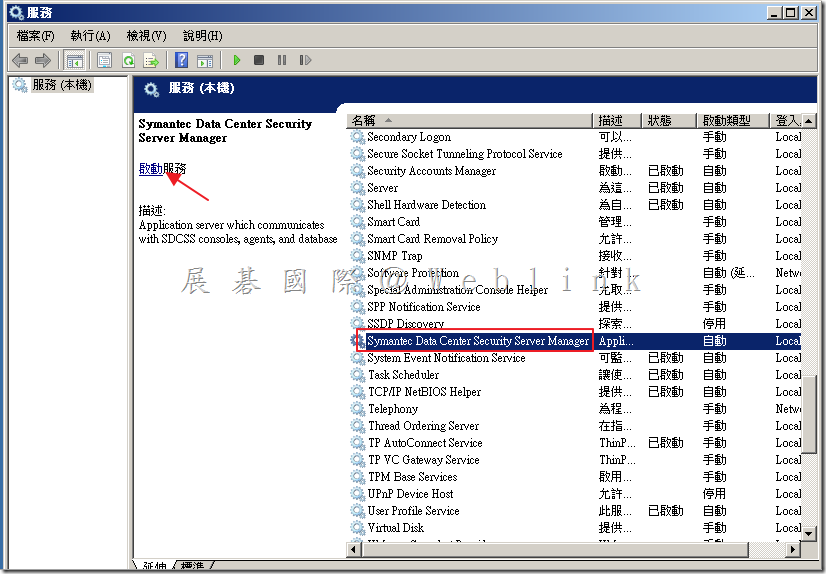
Task: Open the 檔案(F) menu
Action: tap(35, 36)
